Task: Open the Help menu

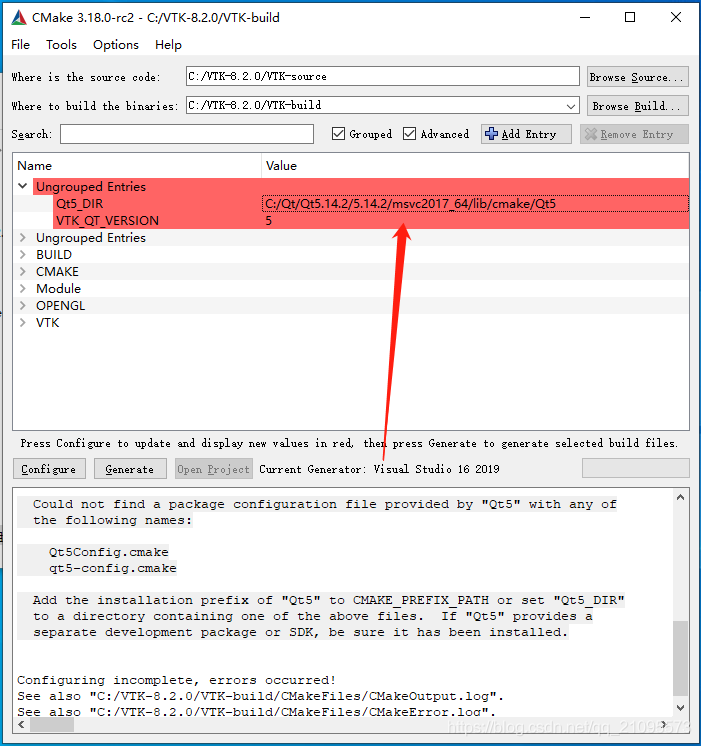Action: pos(168,45)
